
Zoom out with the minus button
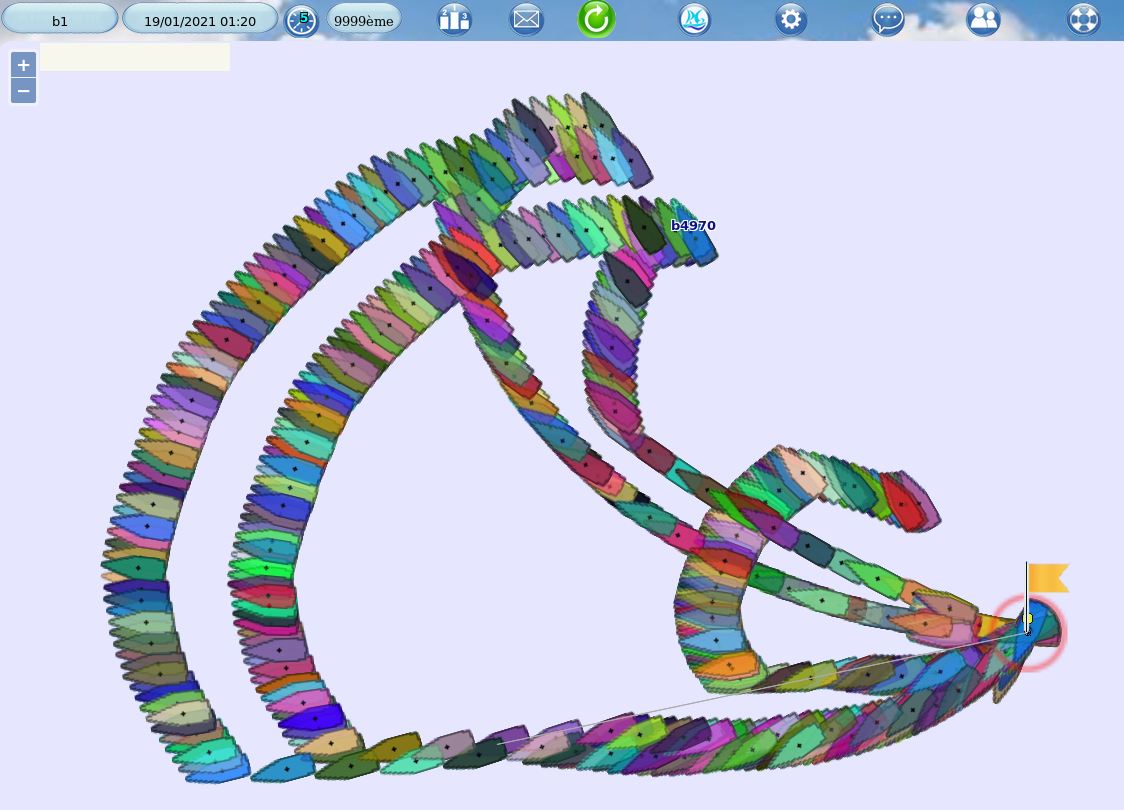(x=24, y=91)
